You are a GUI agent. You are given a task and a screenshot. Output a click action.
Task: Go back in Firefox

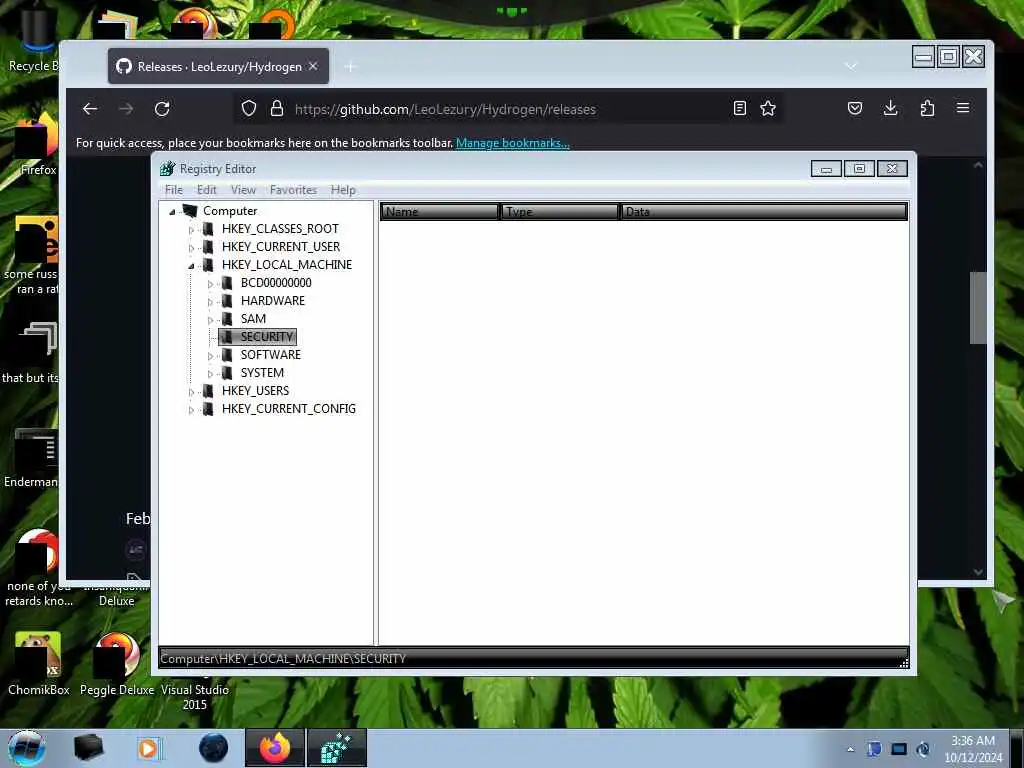90,109
